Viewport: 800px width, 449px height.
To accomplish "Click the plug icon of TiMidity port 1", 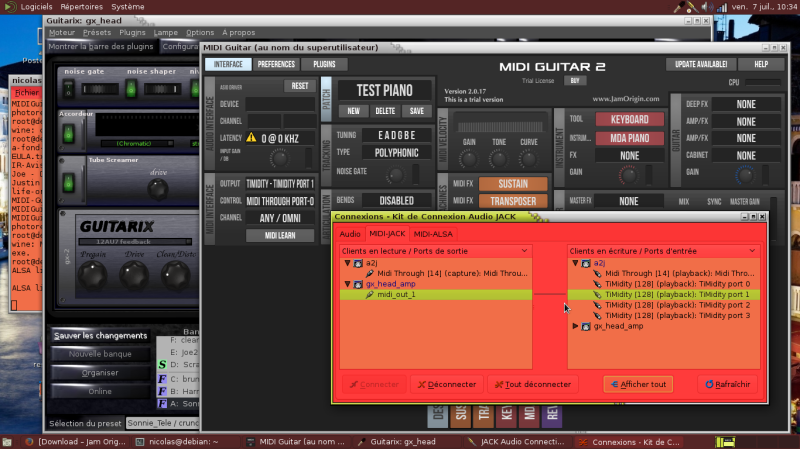I will coord(597,294).
